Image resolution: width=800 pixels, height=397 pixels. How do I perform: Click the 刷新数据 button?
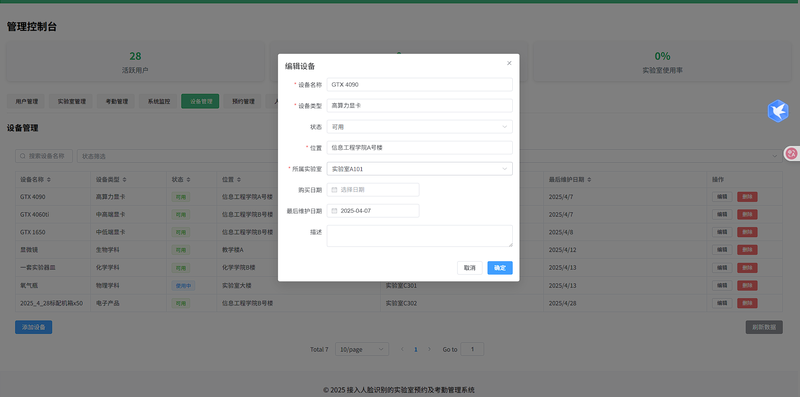(x=764, y=327)
